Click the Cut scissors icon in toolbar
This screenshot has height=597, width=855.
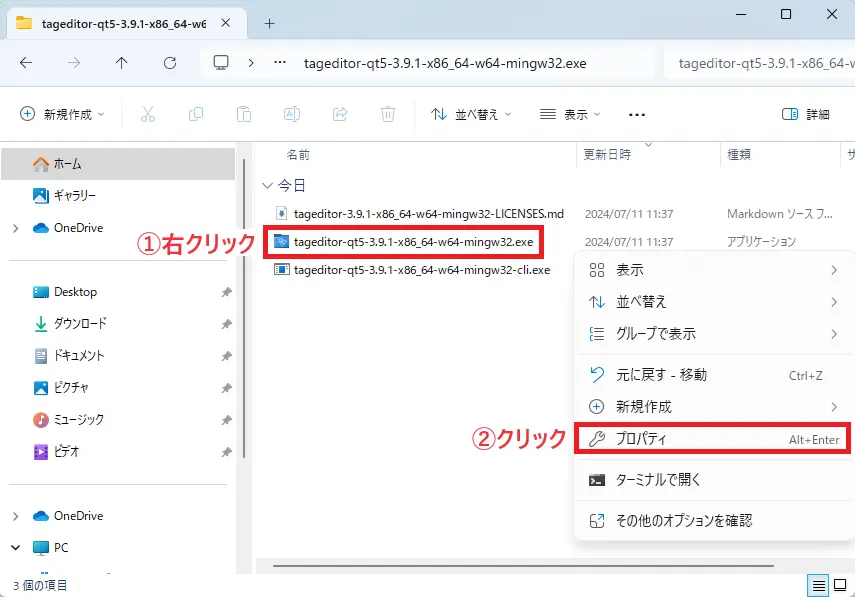(x=148, y=114)
